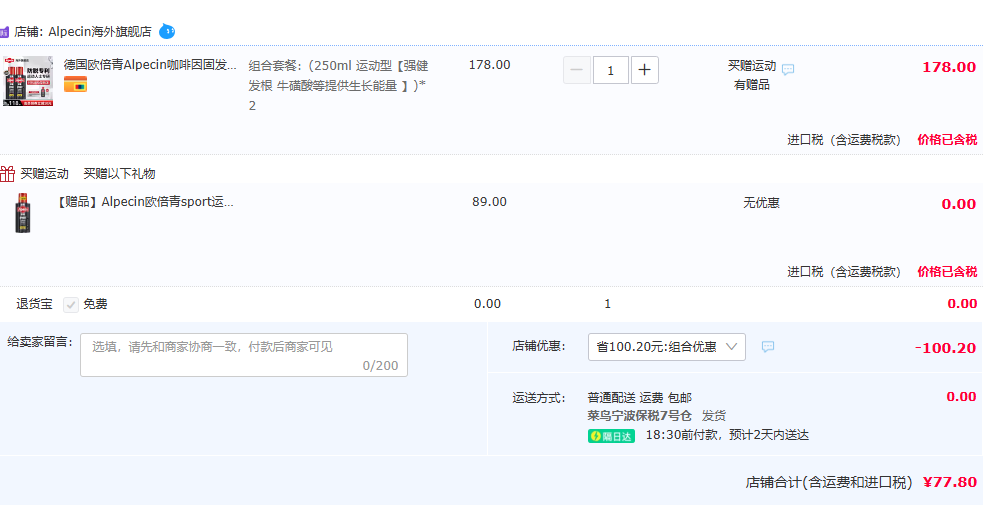Click 菜鸟宁波保税7号仓 warehouse text
Screen dimensions: 989x505
point(640,416)
